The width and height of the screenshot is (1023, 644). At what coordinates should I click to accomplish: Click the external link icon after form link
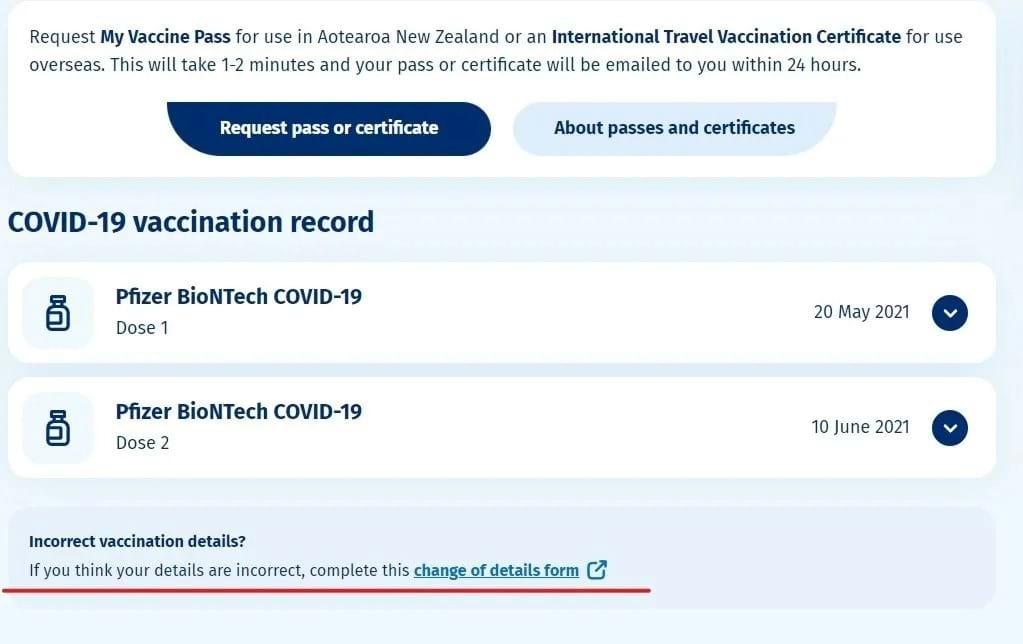coord(597,570)
